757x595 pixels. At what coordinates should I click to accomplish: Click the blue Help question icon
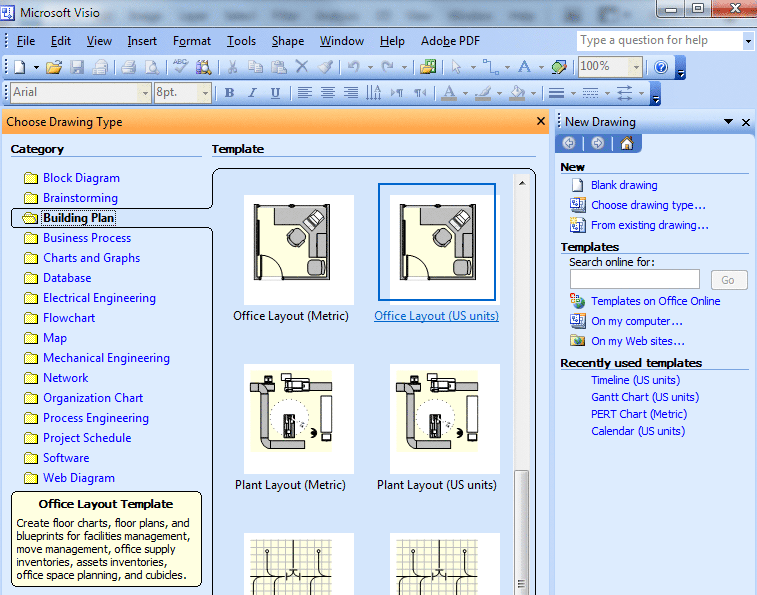point(661,67)
